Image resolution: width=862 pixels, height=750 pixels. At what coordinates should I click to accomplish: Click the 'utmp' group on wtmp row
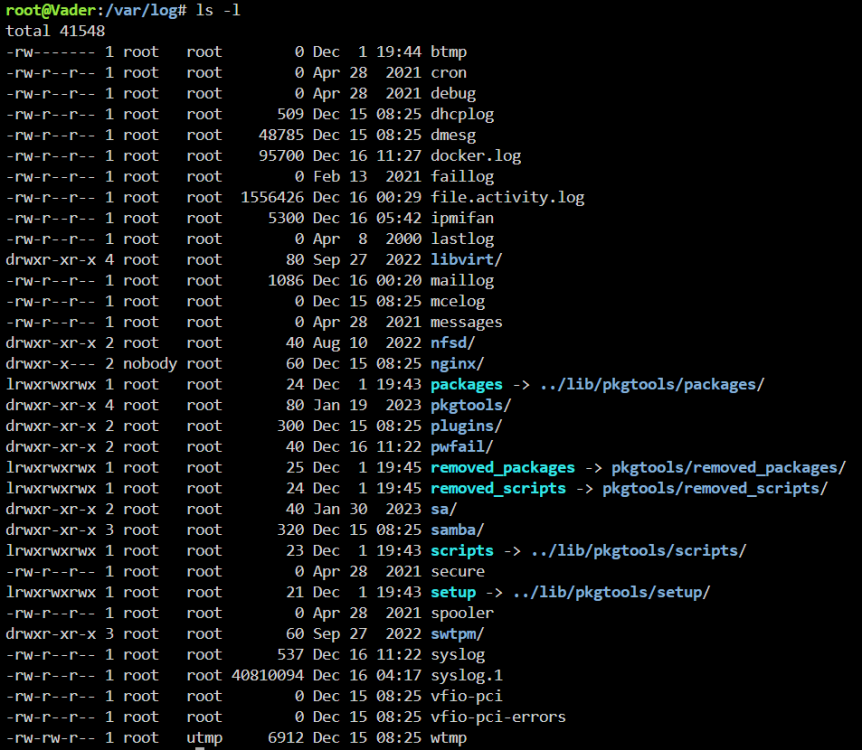click(x=205, y=738)
